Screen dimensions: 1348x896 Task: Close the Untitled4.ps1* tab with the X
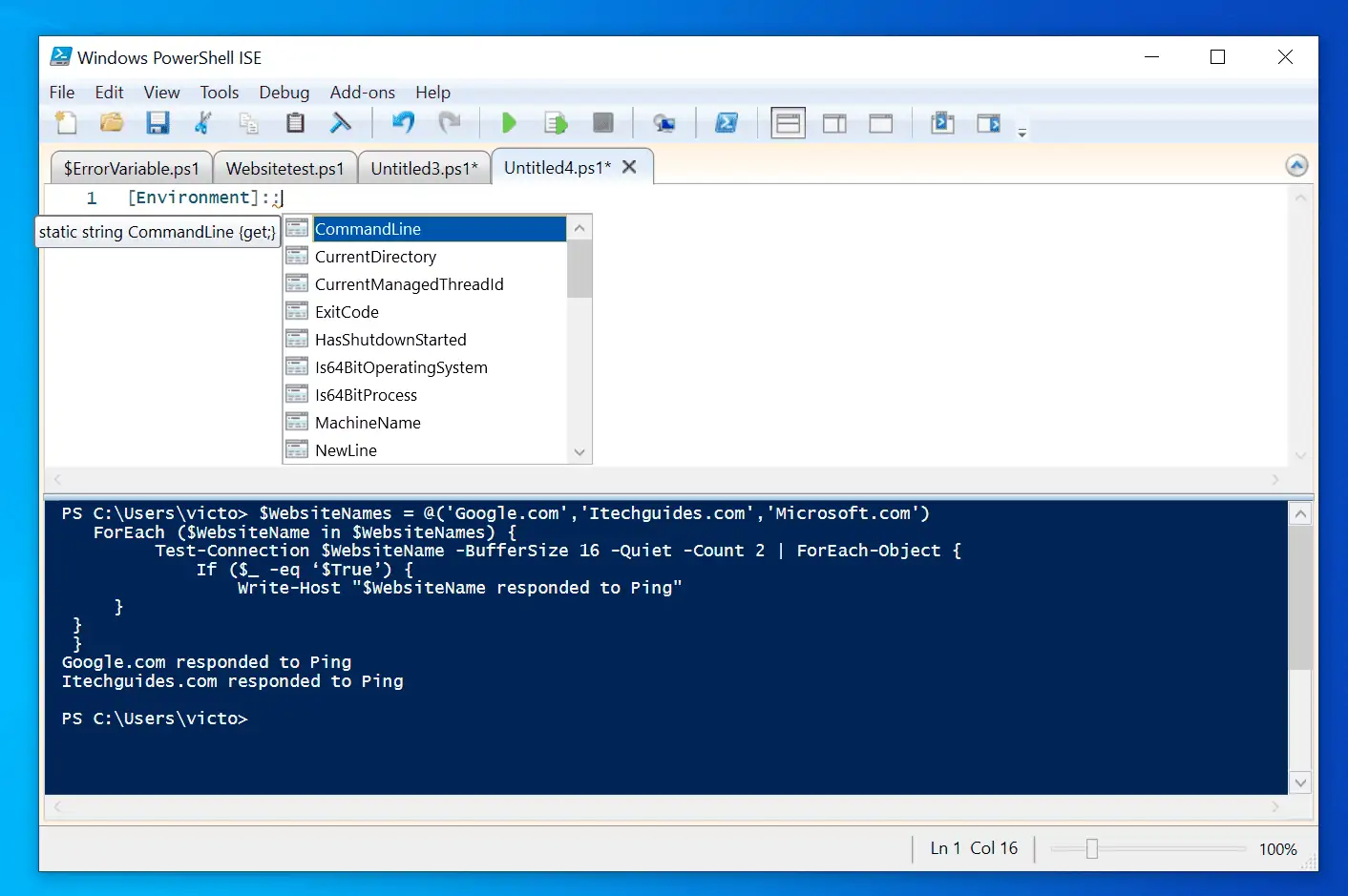(629, 167)
